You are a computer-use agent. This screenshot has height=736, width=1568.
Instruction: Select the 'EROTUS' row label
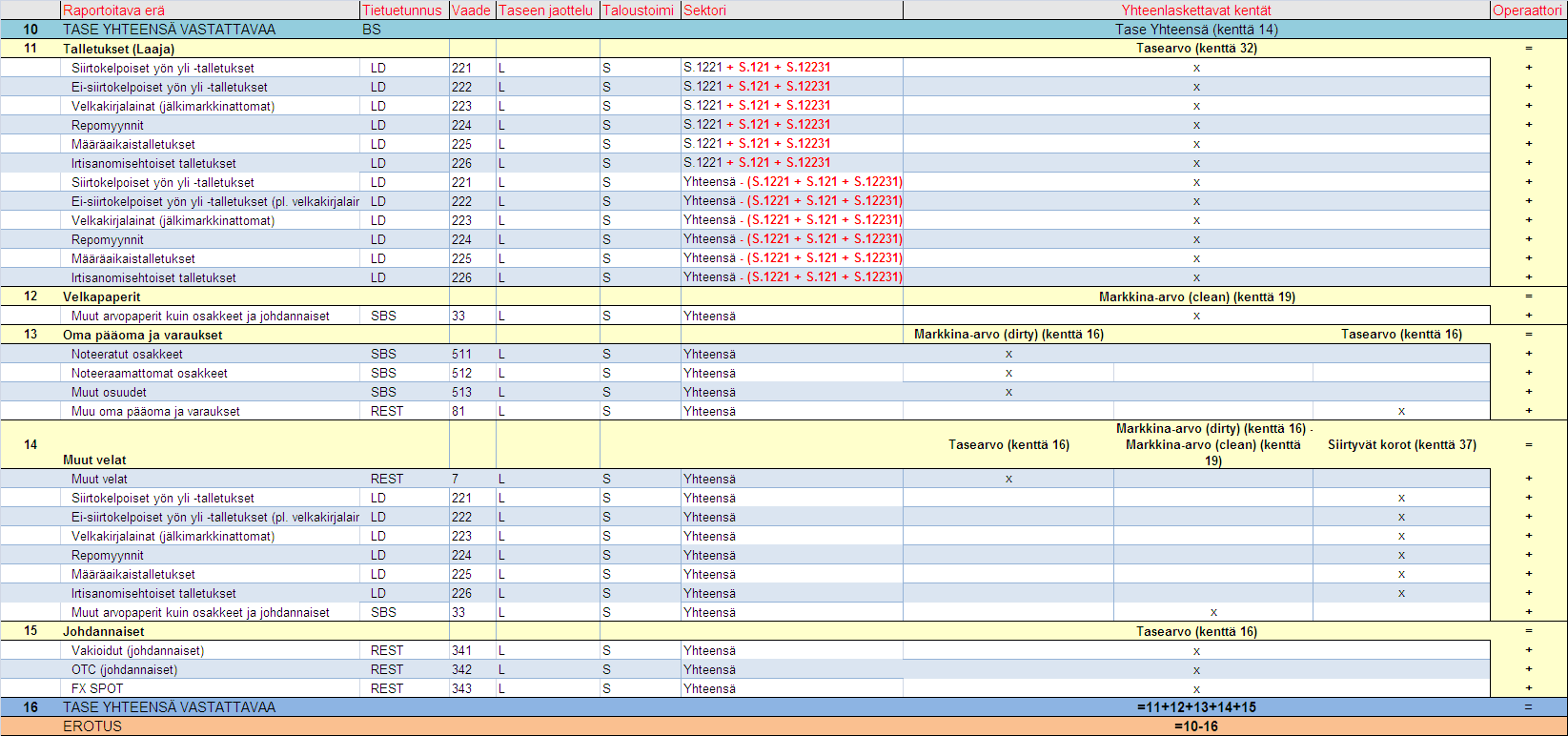92,726
